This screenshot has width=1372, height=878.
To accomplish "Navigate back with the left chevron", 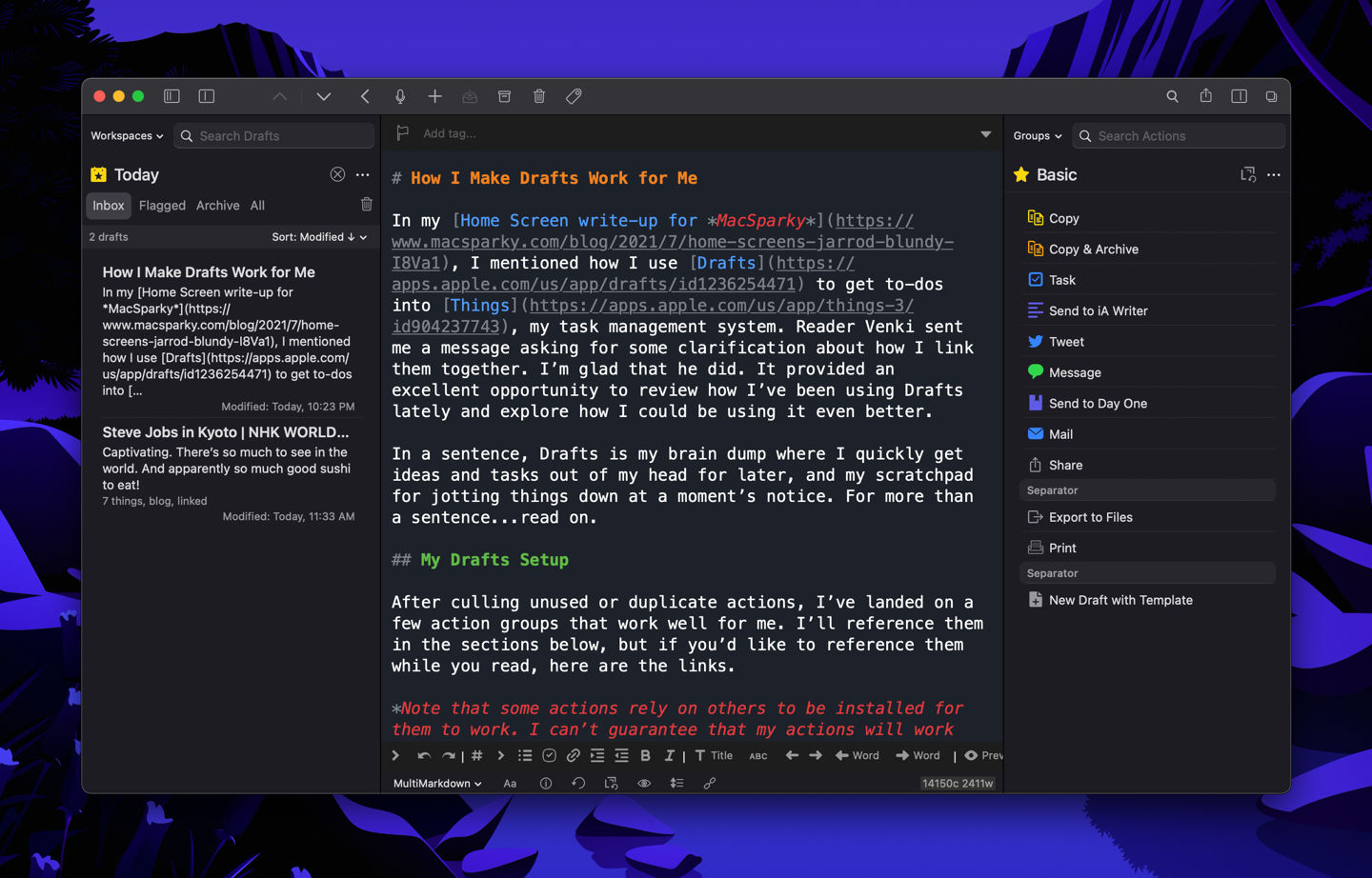I will pyautogui.click(x=365, y=96).
